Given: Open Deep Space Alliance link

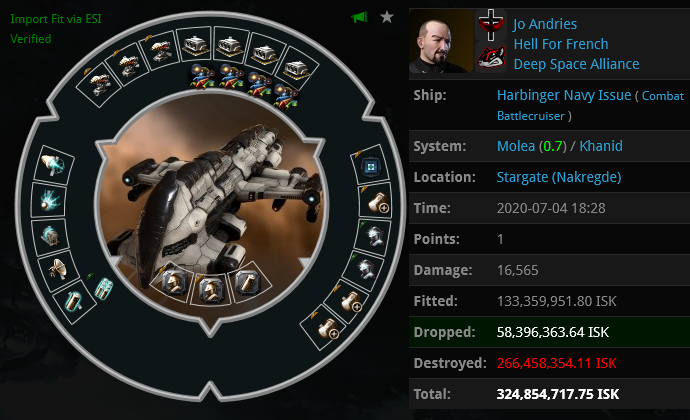Looking at the screenshot, I should coord(576,64).
